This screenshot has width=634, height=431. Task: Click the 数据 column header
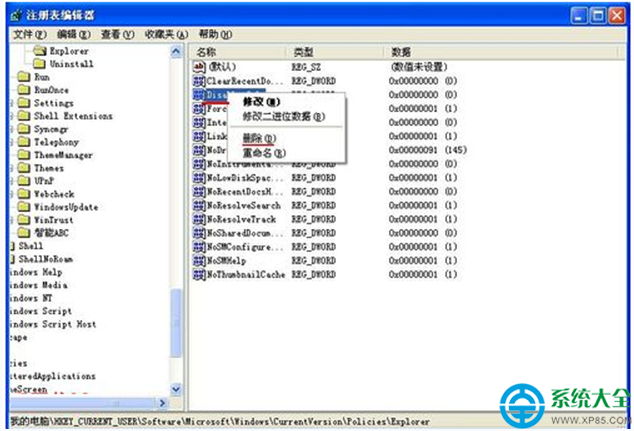tap(401, 51)
